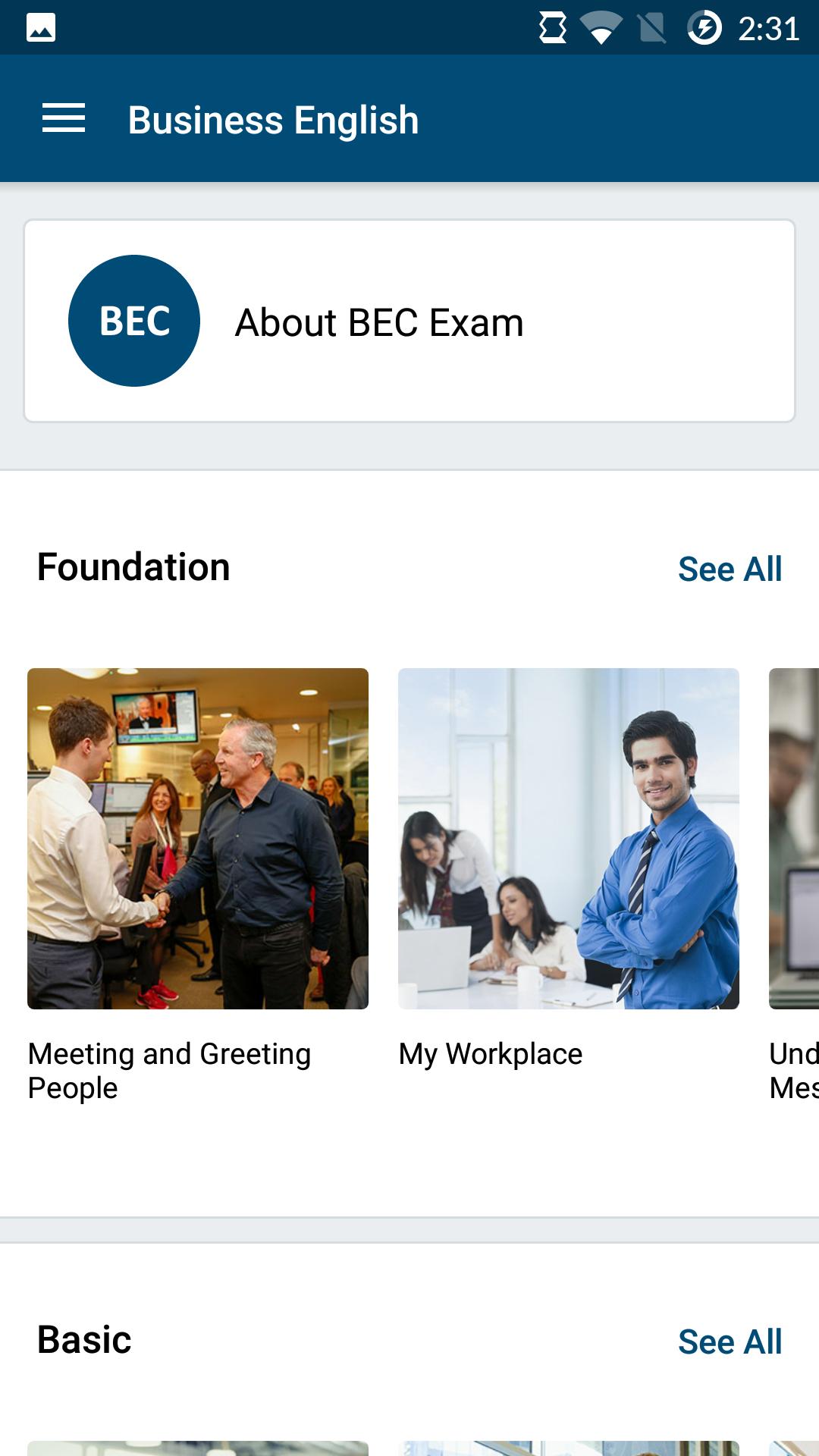This screenshot has height=1456, width=819.
Task: Open the partially visible third Foundation thumbnail
Action: [x=794, y=838]
